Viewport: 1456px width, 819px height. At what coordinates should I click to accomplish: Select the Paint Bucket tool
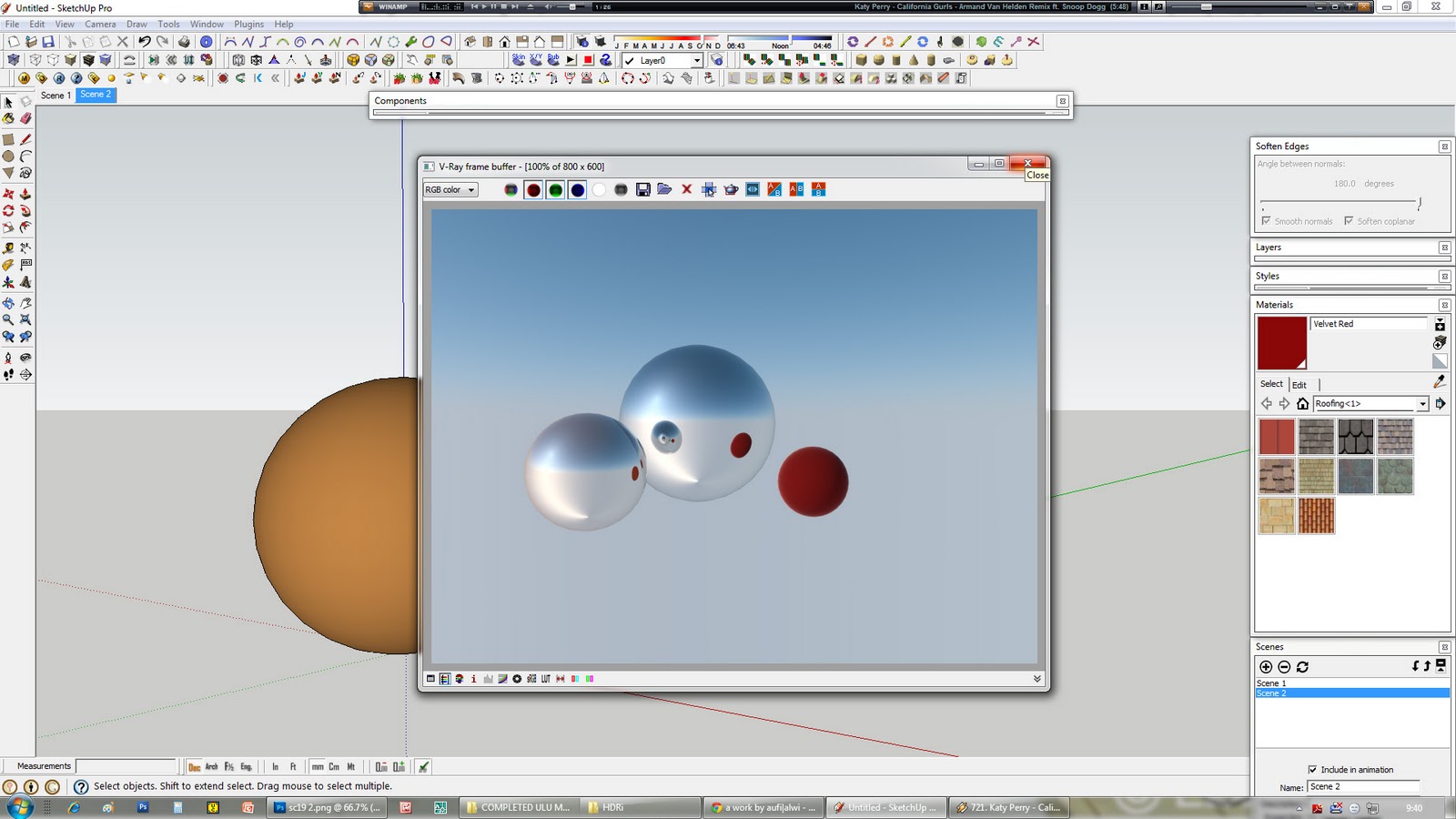click(x=8, y=119)
